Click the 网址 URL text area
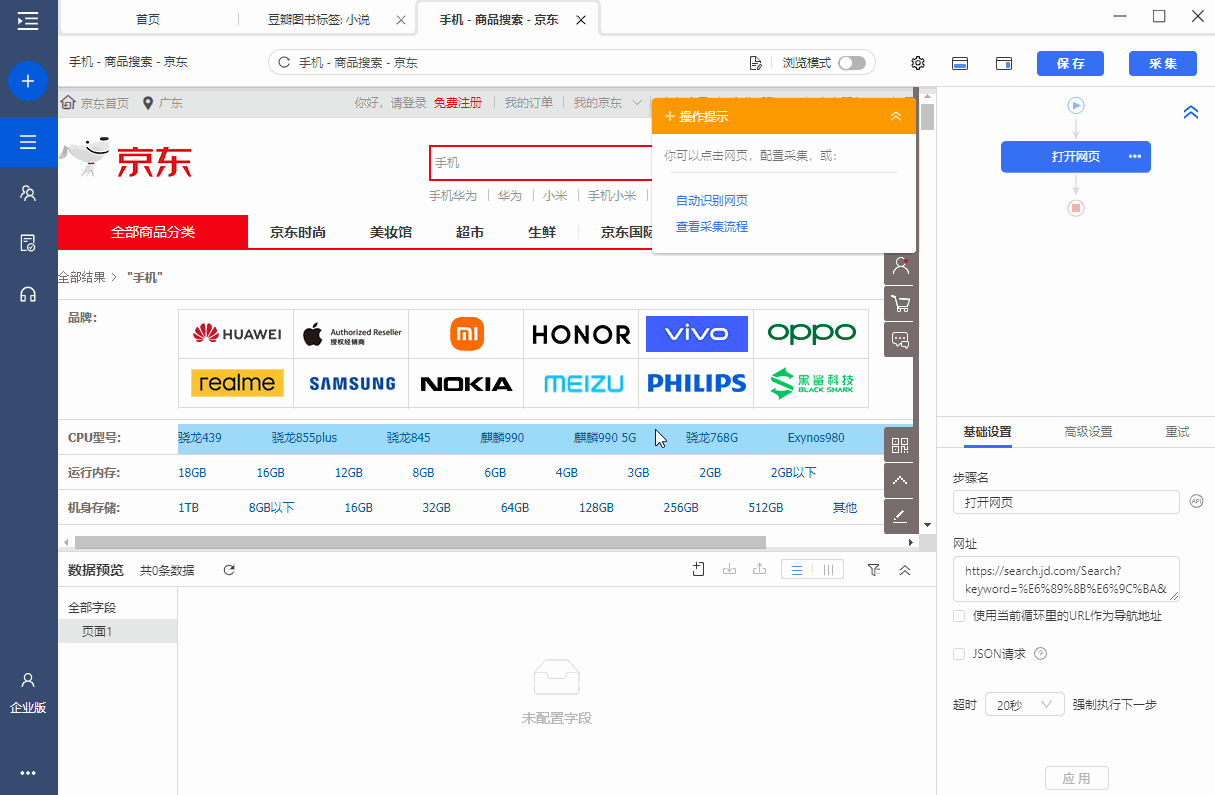Screen dimensions: 1215x795 coord(1067,579)
